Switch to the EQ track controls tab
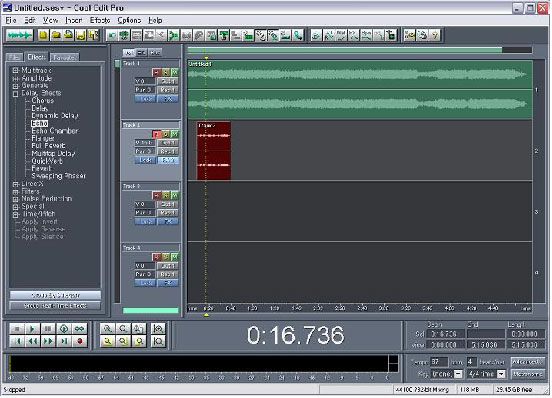Screen dimensions: 552x398 (142, 53)
